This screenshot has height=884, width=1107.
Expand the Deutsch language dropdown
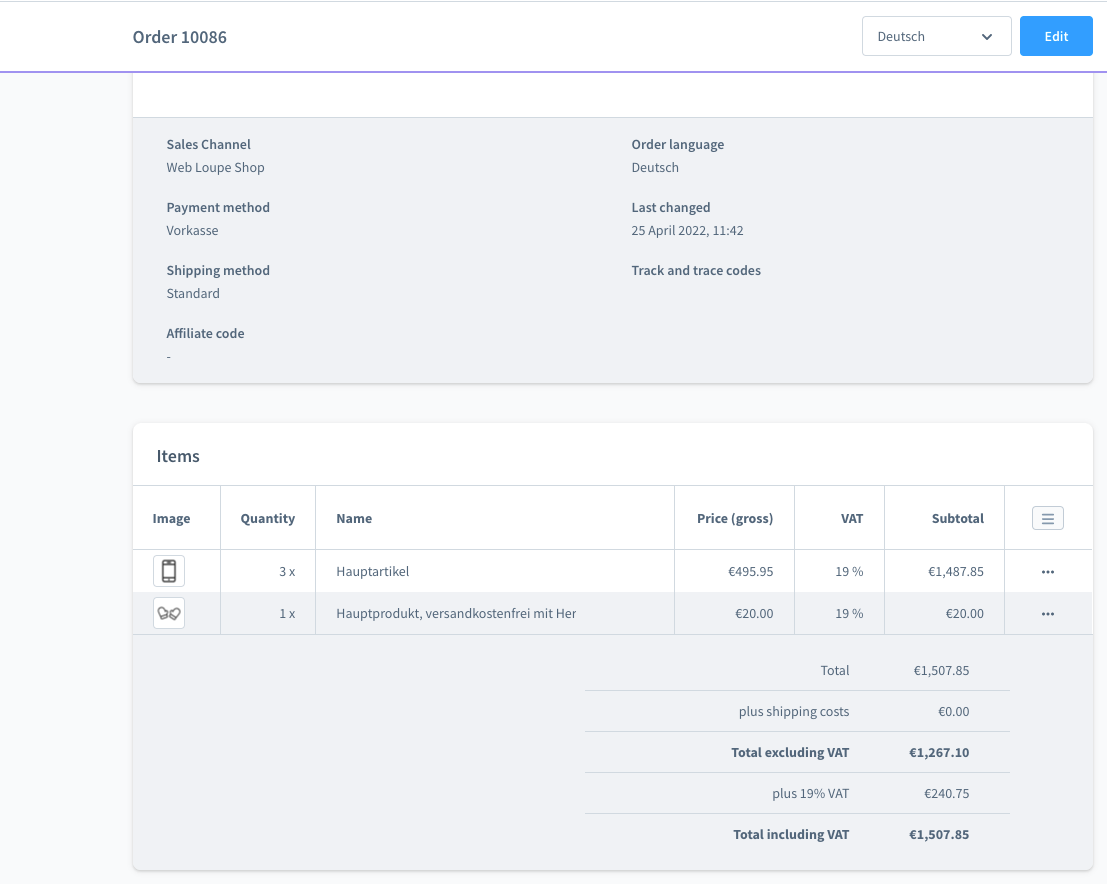[936, 36]
